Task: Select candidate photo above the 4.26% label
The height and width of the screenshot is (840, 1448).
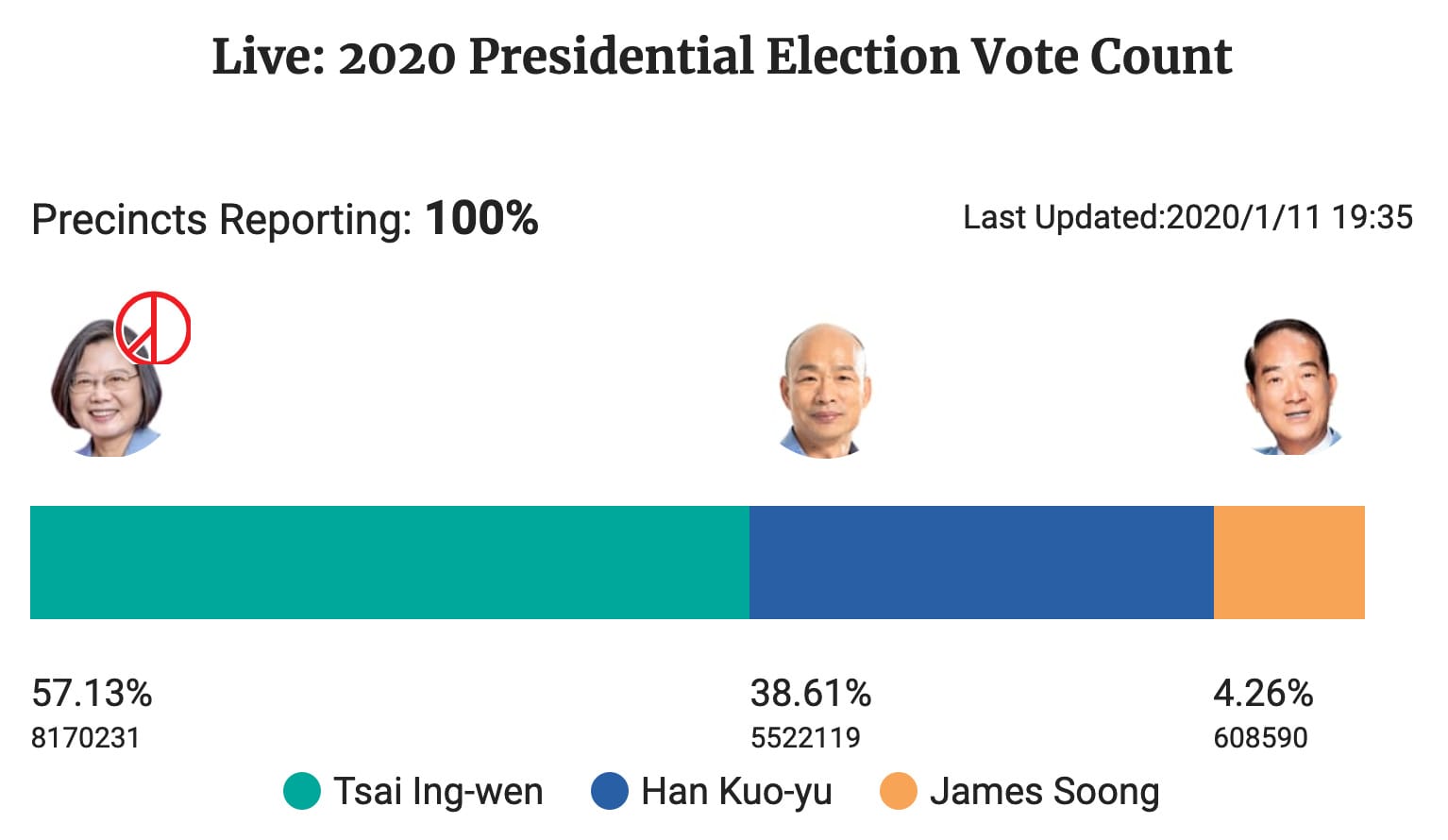Action: (x=1290, y=388)
